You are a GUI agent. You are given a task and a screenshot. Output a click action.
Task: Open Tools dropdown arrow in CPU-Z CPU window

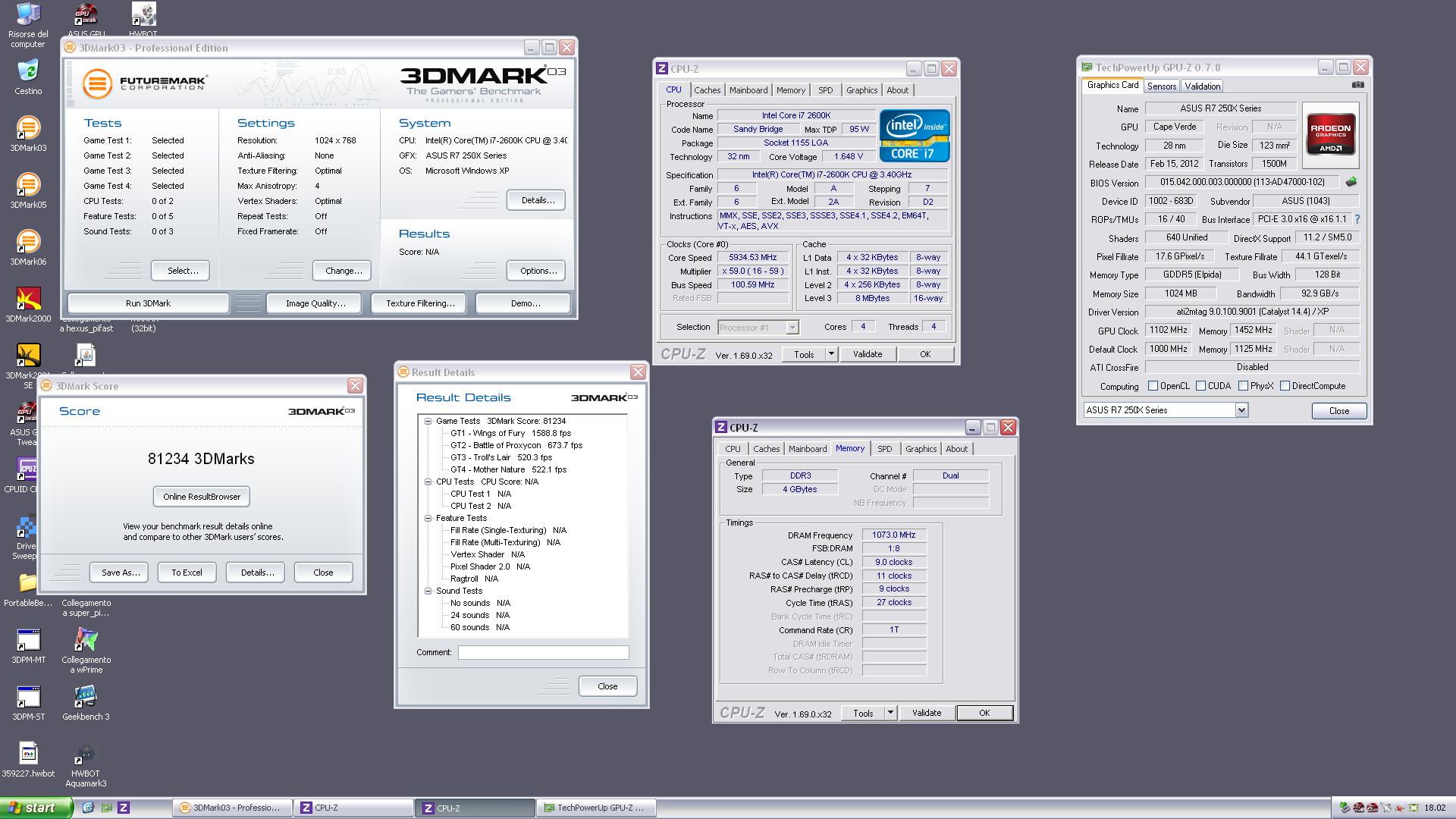831,354
